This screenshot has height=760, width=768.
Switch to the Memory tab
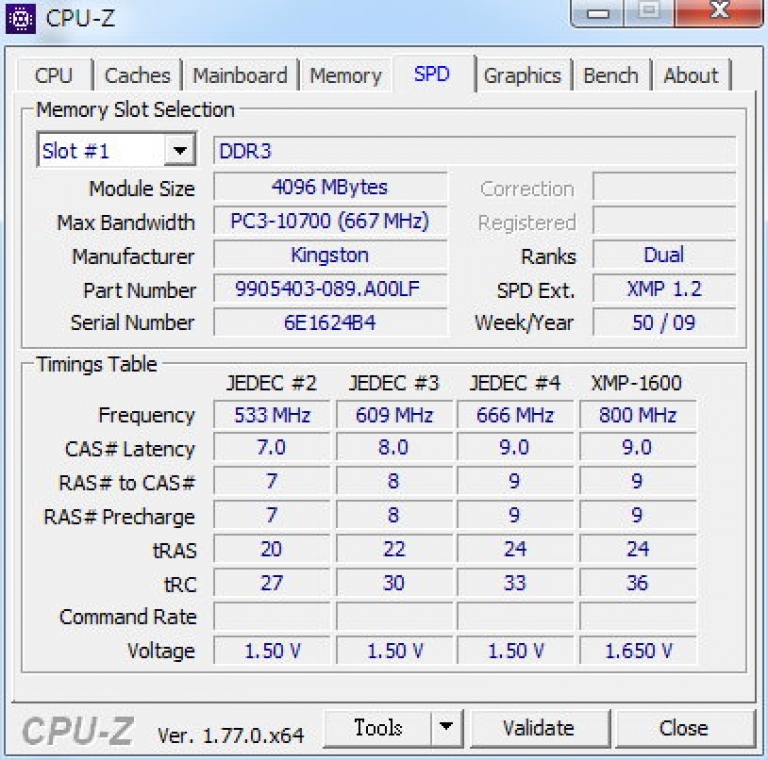tap(346, 75)
